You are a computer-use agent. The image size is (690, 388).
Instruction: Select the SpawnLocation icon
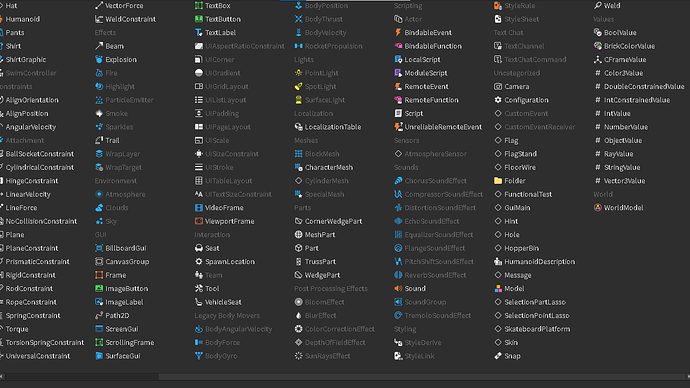tap(198, 262)
